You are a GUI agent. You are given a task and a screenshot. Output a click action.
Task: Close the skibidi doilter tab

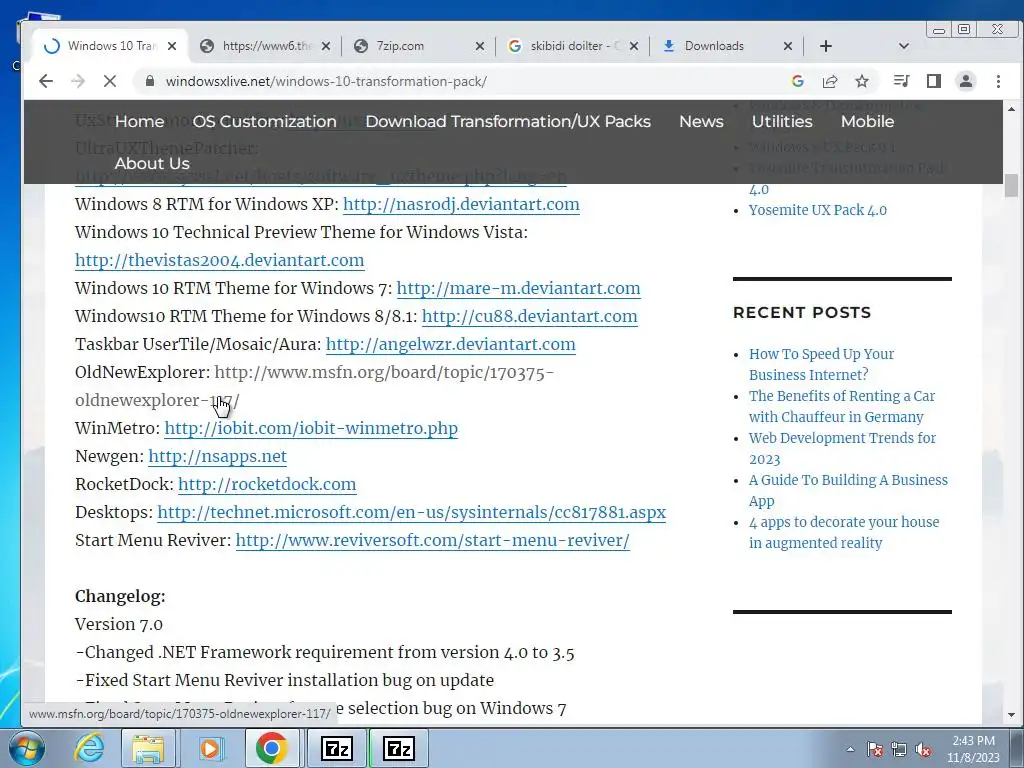tap(633, 46)
